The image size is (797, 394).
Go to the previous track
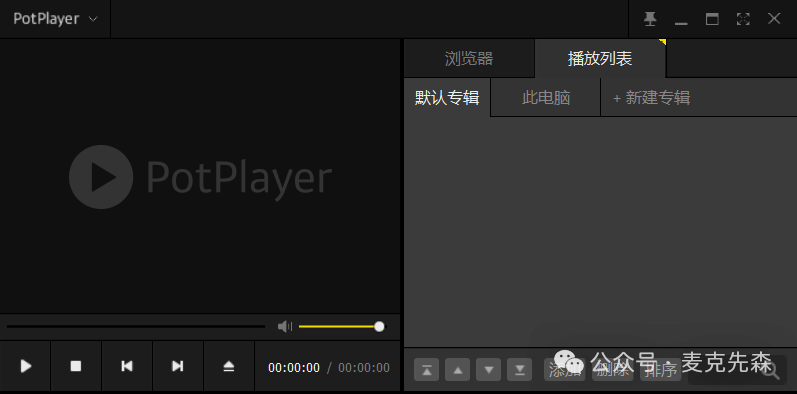coord(127,366)
